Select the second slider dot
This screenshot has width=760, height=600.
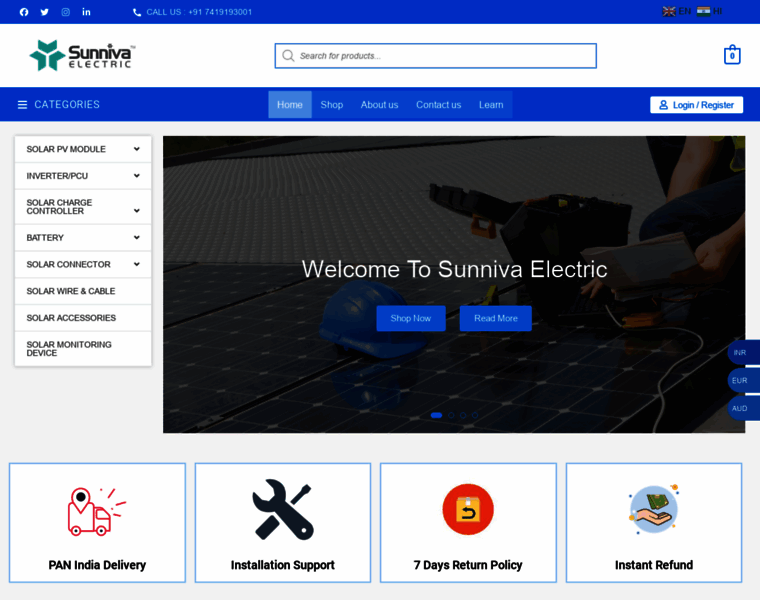point(451,415)
